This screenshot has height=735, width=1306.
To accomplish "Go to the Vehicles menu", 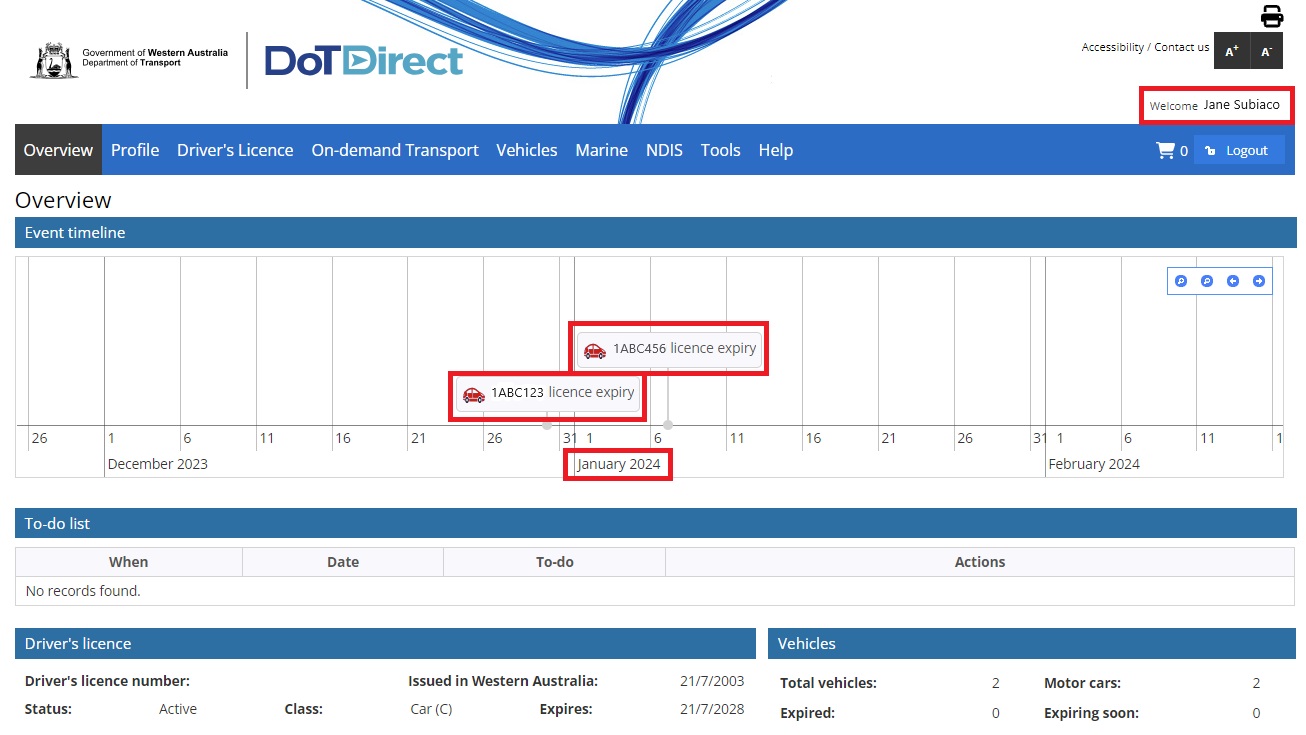I will (x=526, y=150).
